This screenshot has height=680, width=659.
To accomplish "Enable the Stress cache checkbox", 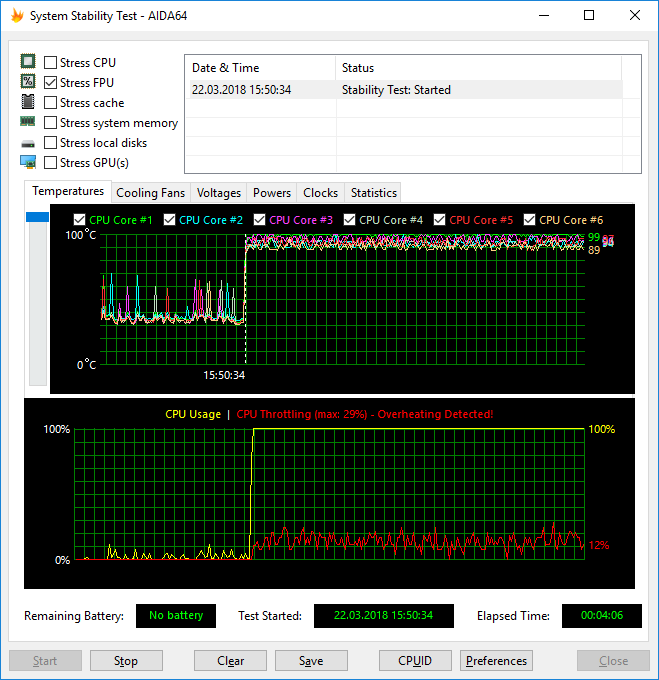I will (x=50, y=103).
